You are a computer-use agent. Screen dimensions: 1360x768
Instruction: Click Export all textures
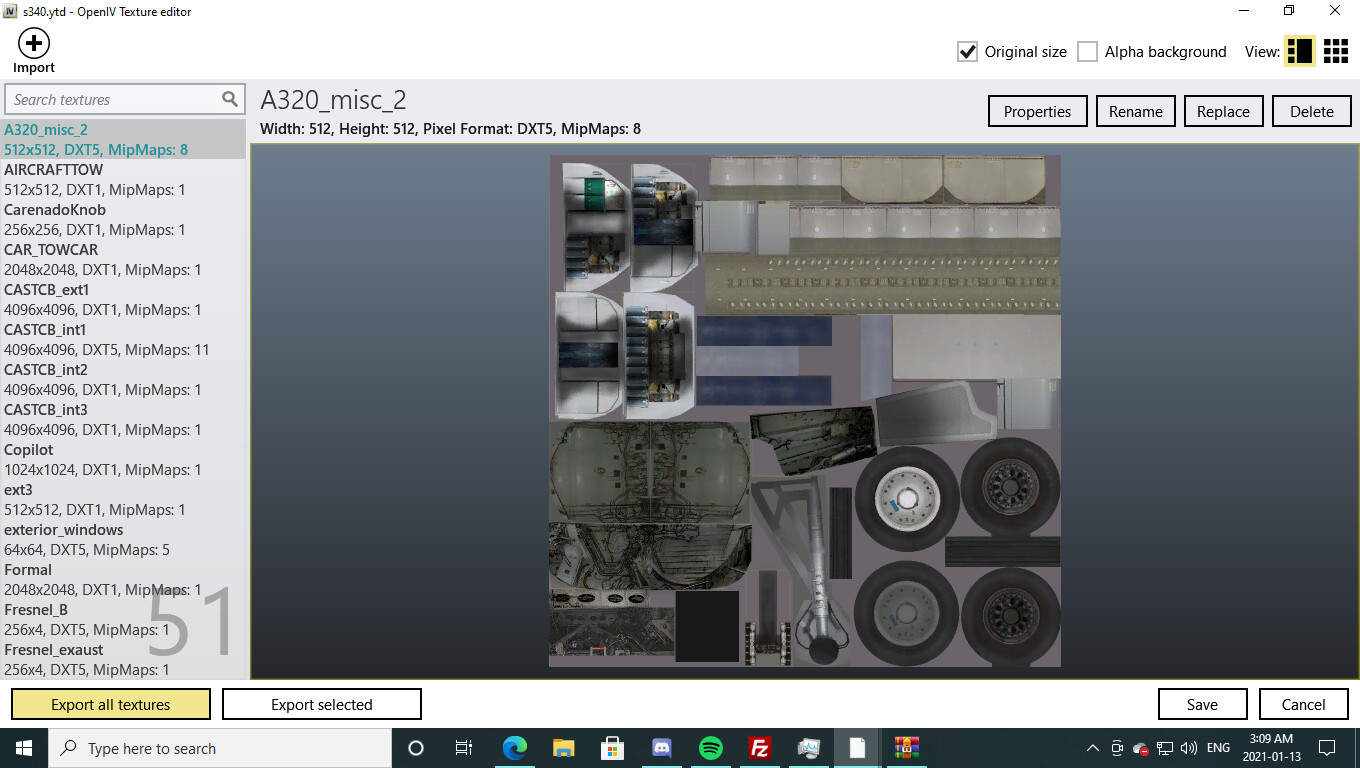click(x=111, y=704)
